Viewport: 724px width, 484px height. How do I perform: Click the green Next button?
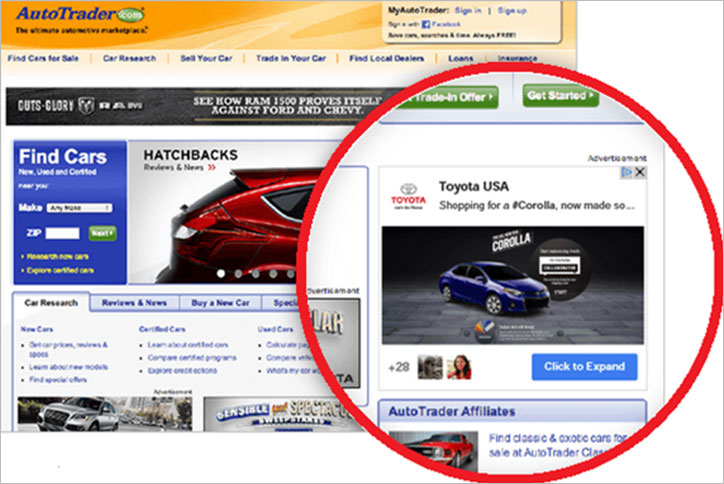pos(102,233)
